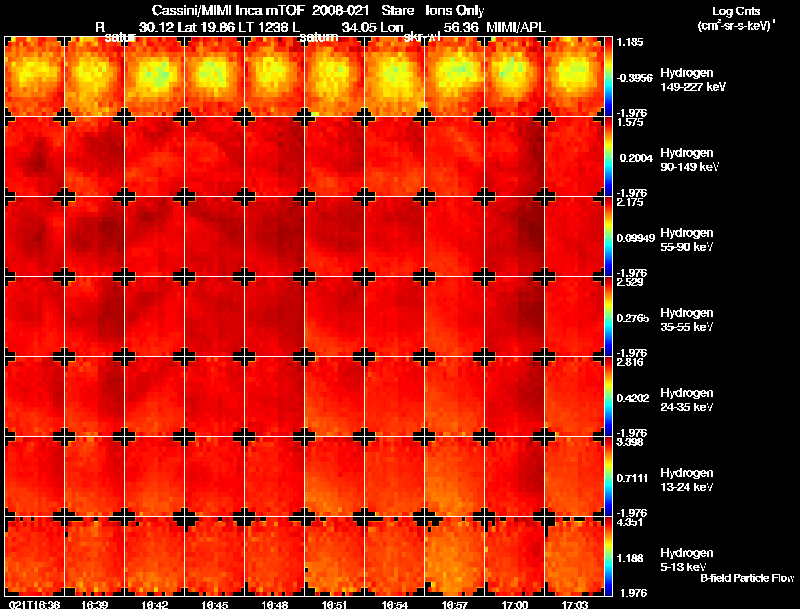Click the 16:51 time axis label
This screenshot has height=609, width=800.
click(335, 604)
